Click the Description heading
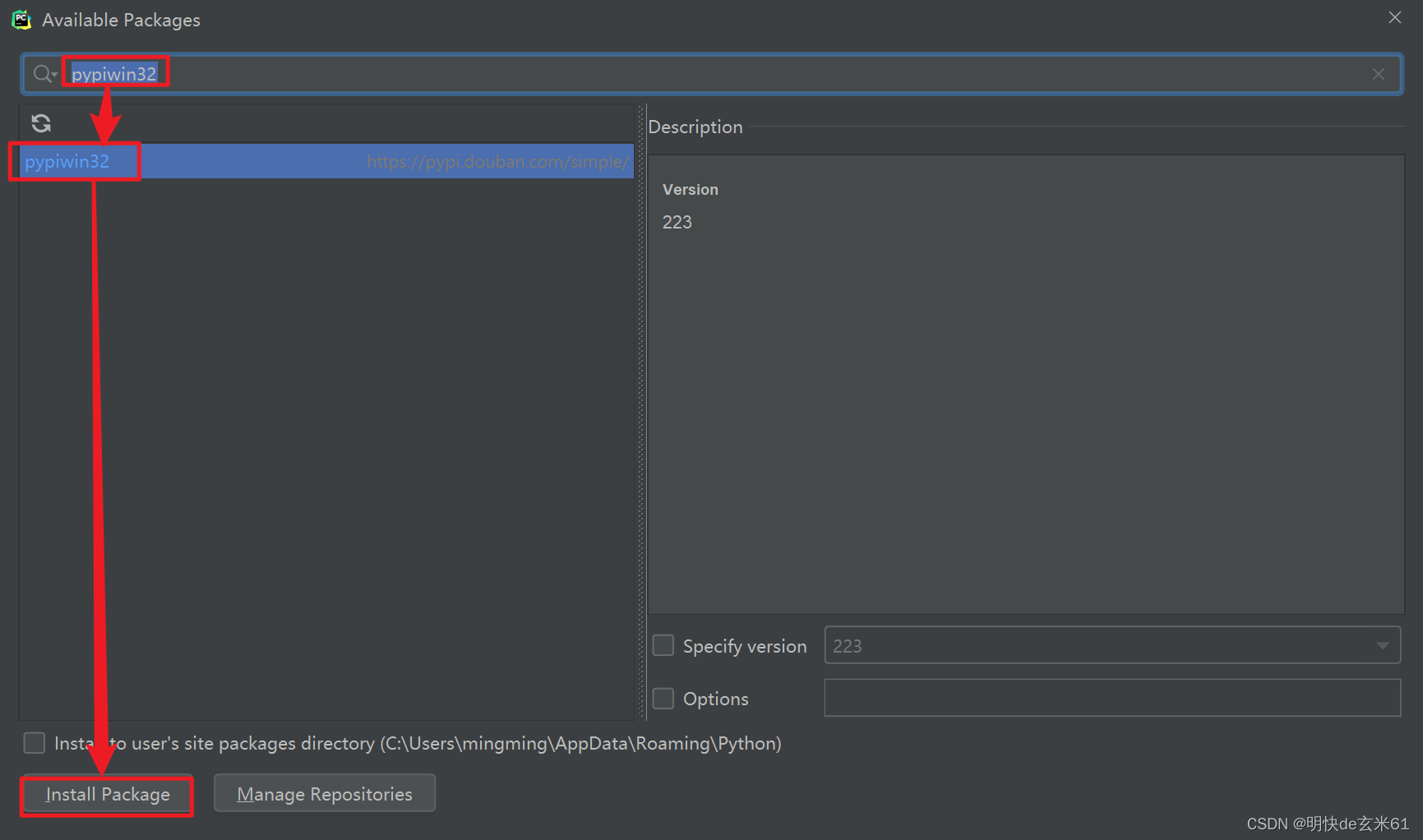This screenshot has width=1423, height=840. [x=695, y=127]
